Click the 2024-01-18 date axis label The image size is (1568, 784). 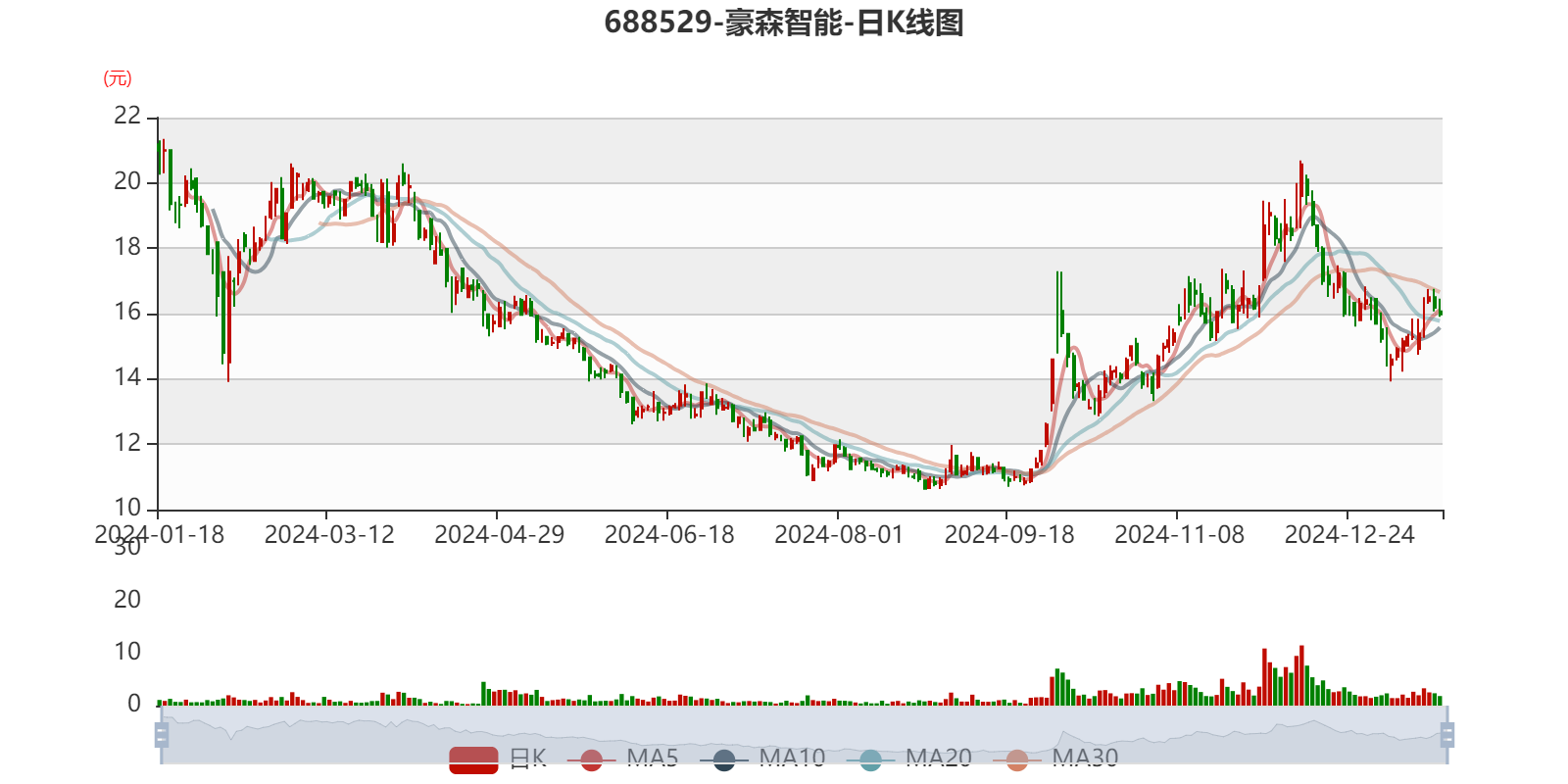(159, 535)
